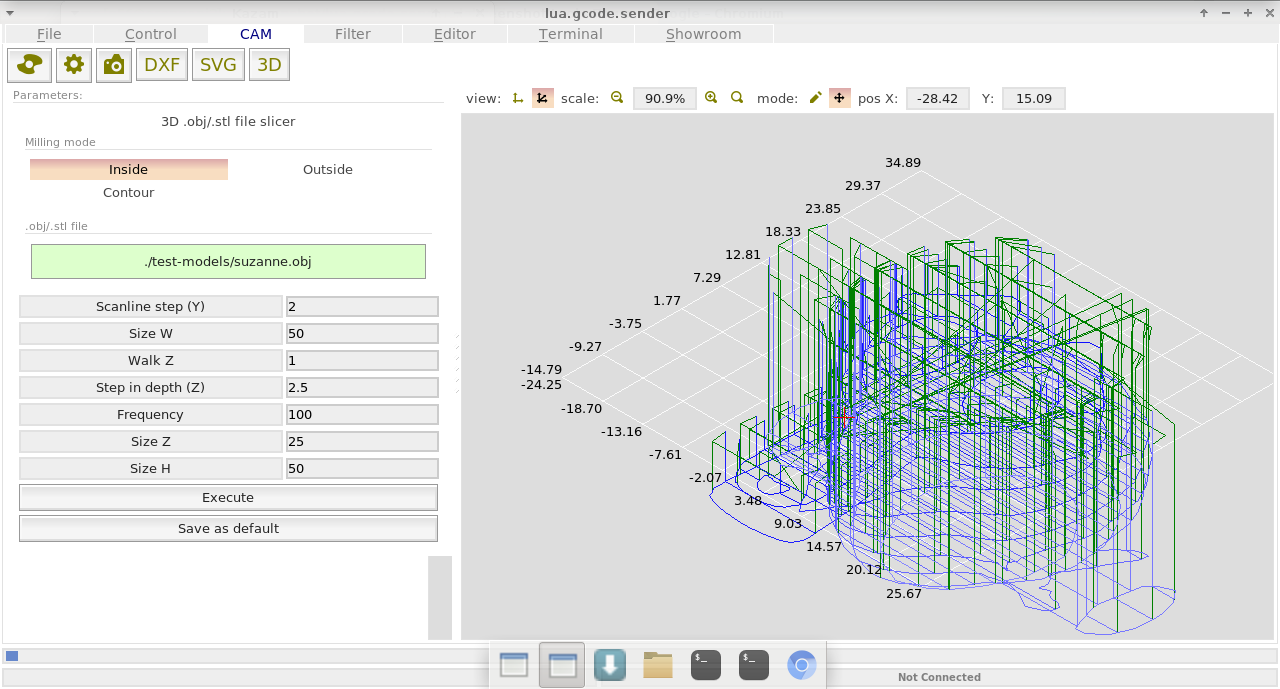Click the Frequency label button
The width and height of the screenshot is (1280, 689).
151,415
